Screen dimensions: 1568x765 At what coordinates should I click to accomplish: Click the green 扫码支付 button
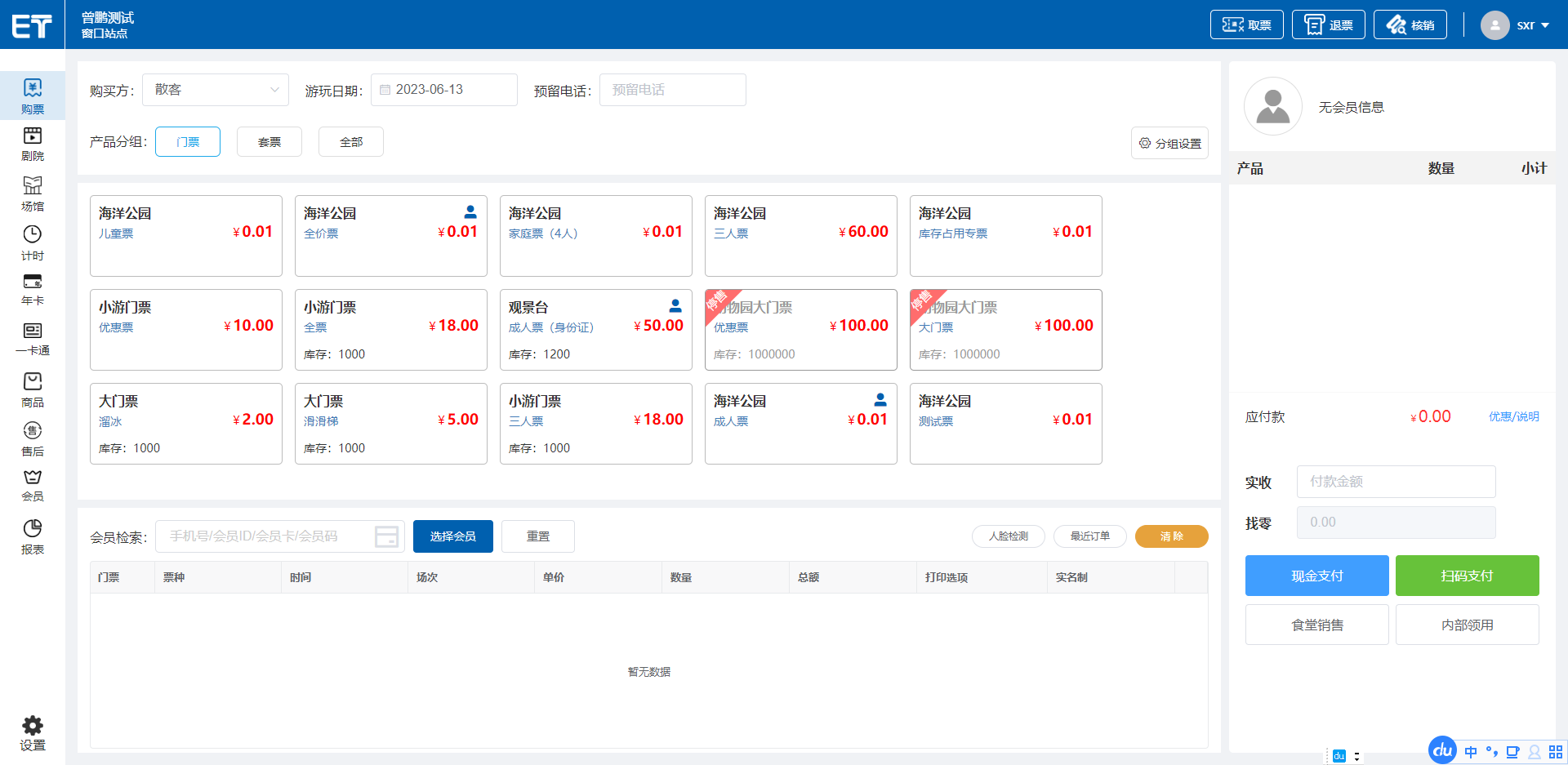(x=1467, y=576)
